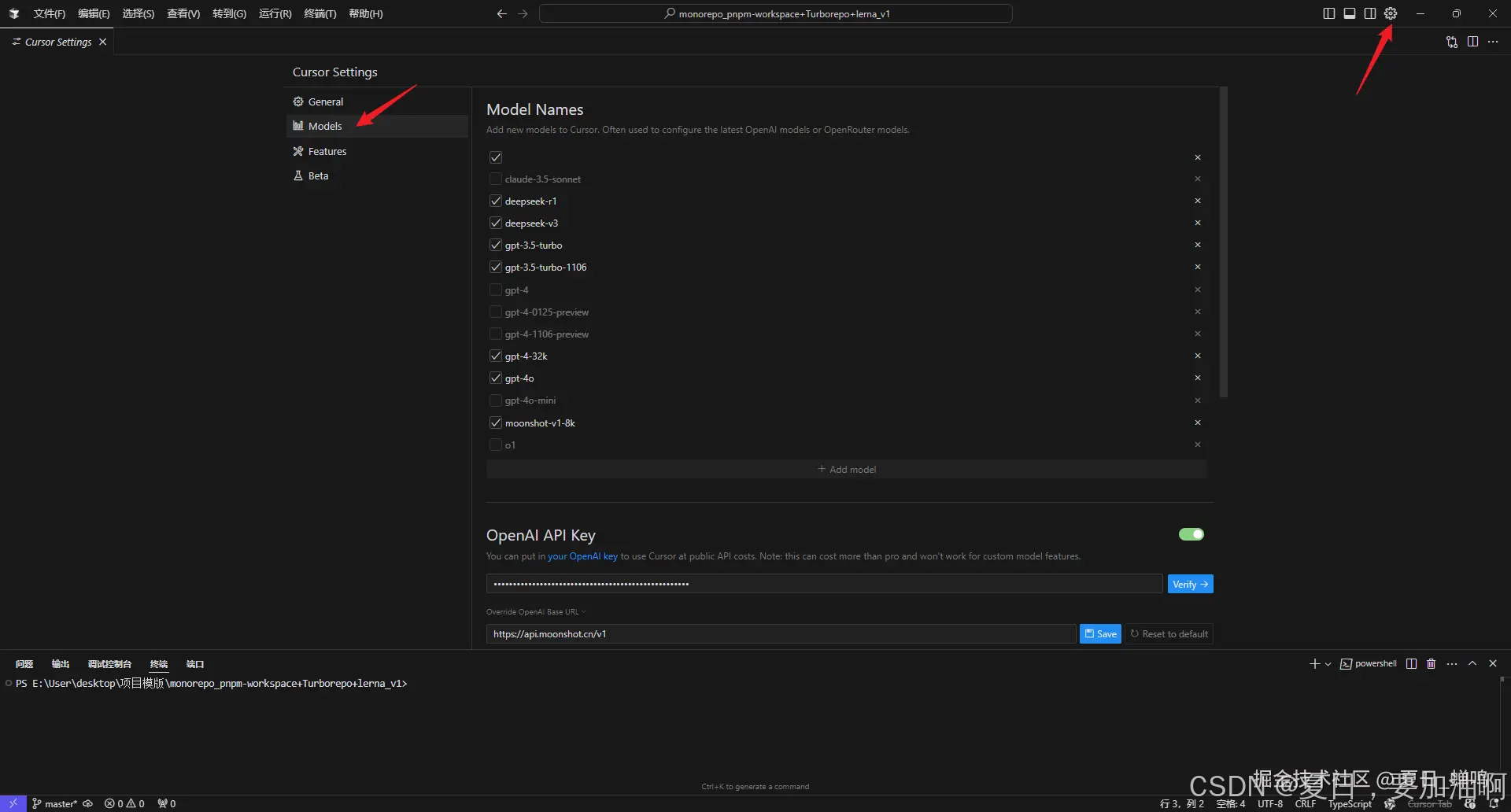The image size is (1511, 812).
Task: Close the terminal panel
Action: [1493, 664]
